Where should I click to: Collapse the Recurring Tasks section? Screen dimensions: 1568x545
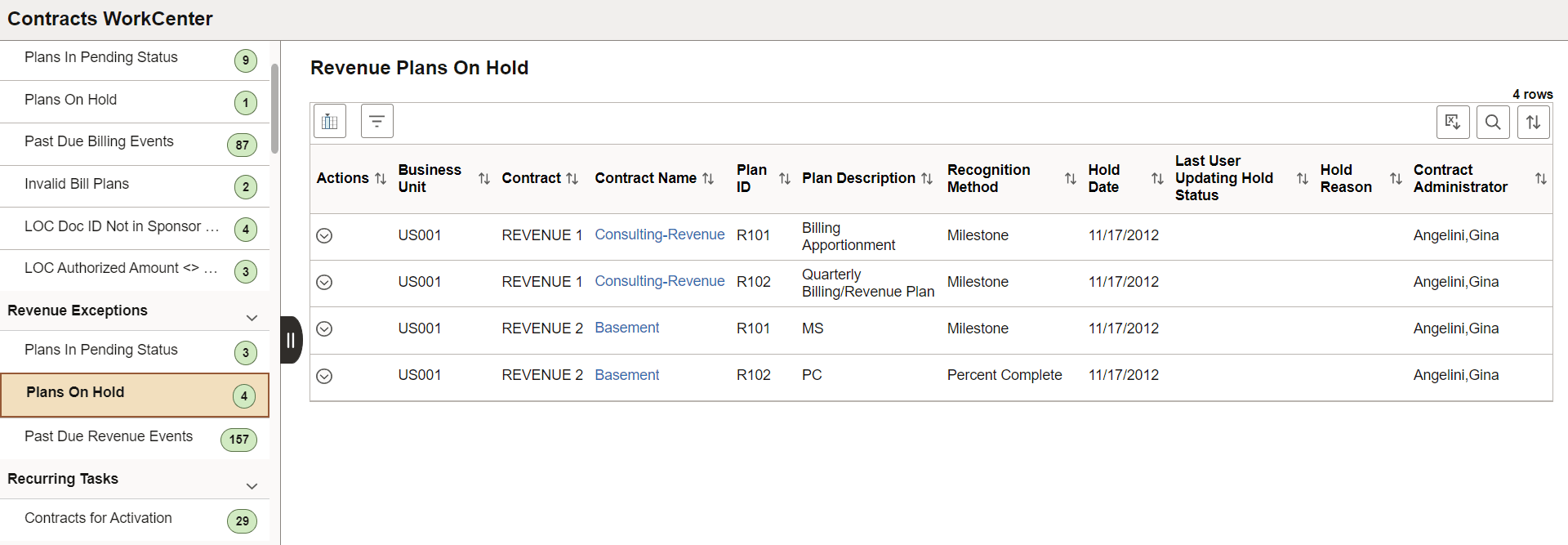[x=252, y=486]
